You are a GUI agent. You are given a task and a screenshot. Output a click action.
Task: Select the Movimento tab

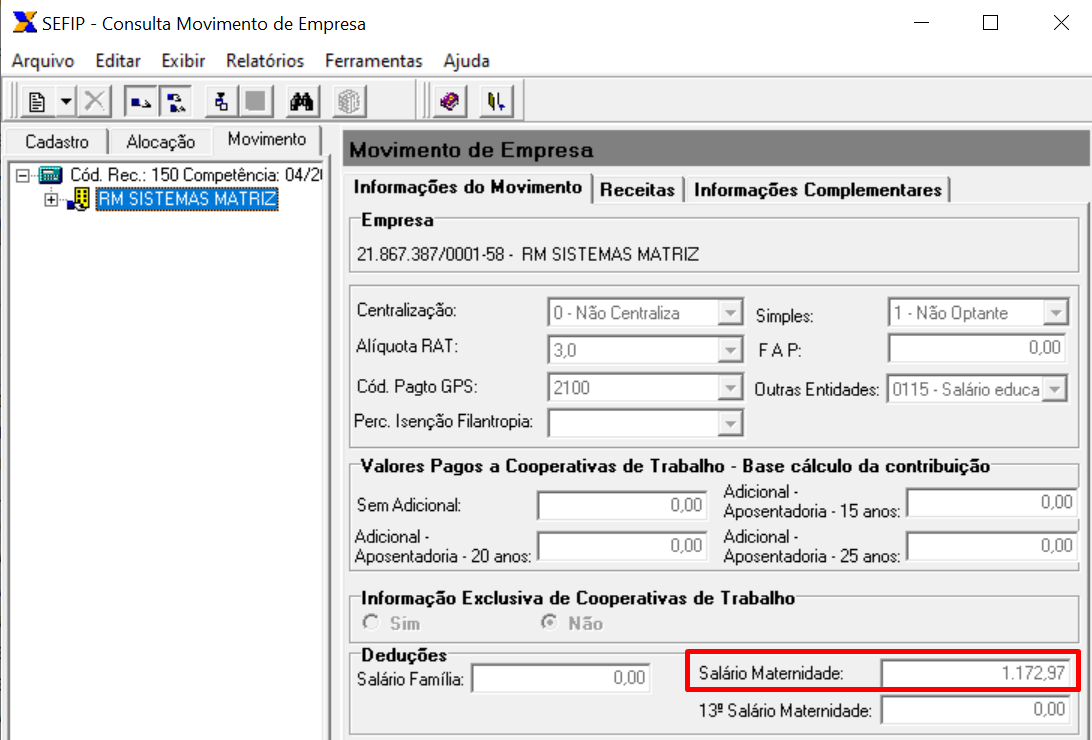pyautogui.click(x=267, y=140)
